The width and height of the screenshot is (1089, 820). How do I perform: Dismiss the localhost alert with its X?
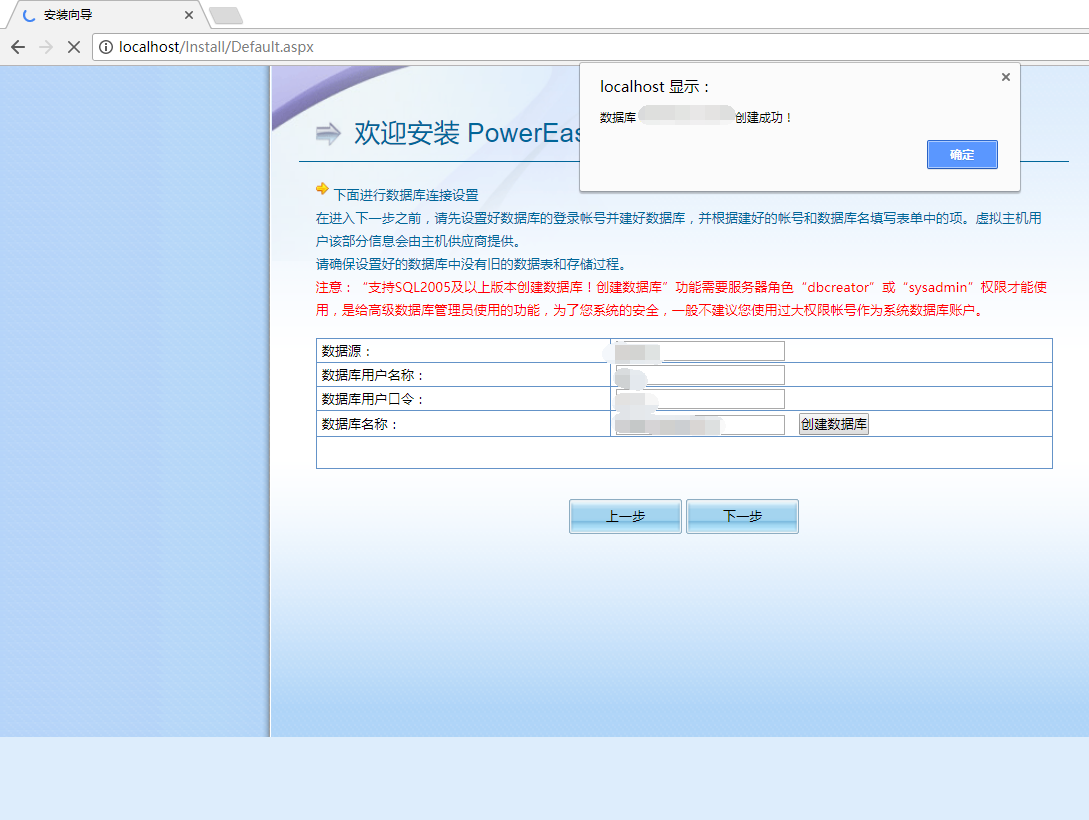click(x=1005, y=77)
